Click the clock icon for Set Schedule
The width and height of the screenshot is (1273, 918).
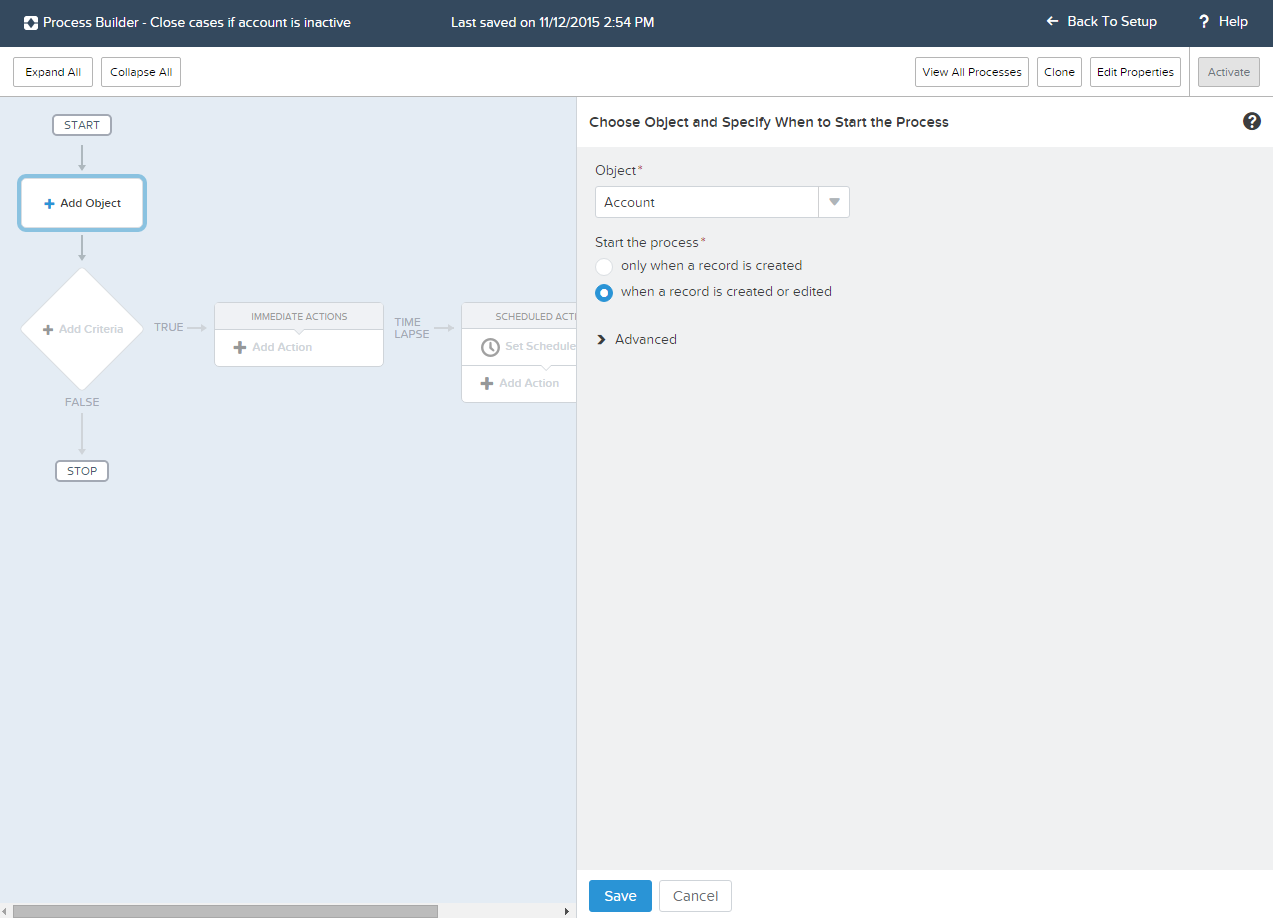click(490, 347)
